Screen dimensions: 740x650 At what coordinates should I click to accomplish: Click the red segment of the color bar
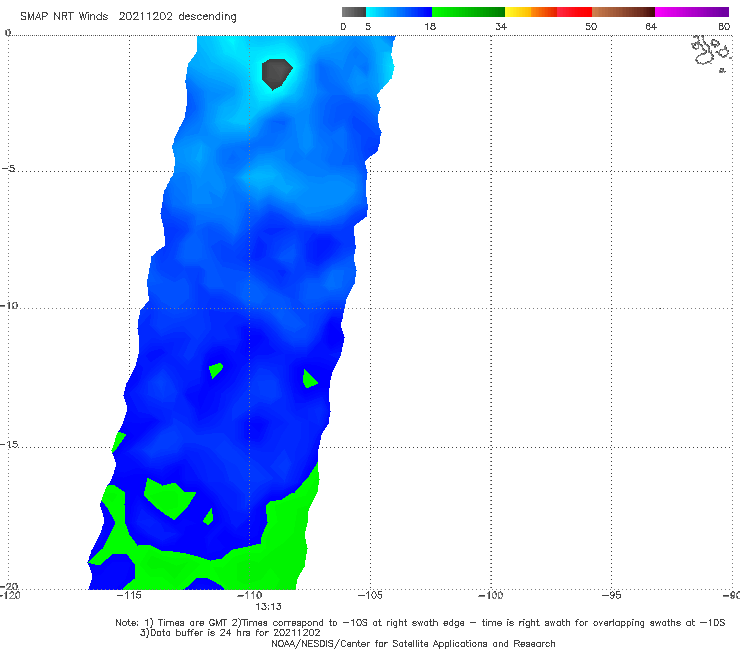574,12
